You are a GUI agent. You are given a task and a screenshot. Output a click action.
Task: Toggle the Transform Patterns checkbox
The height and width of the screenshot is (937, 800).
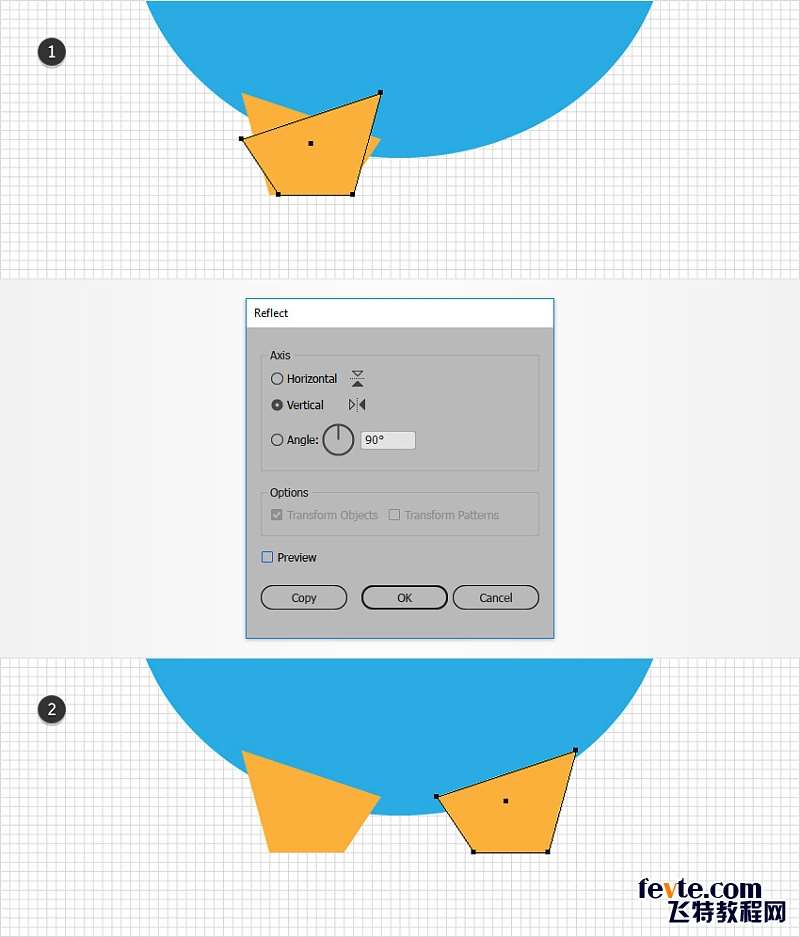[x=394, y=515]
